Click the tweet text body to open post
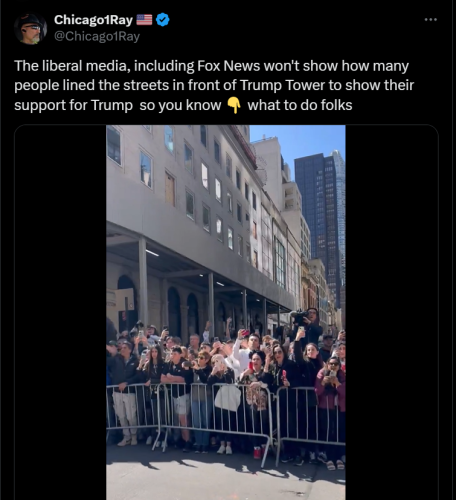This screenshot has width=456, height=500. [214, 86]
